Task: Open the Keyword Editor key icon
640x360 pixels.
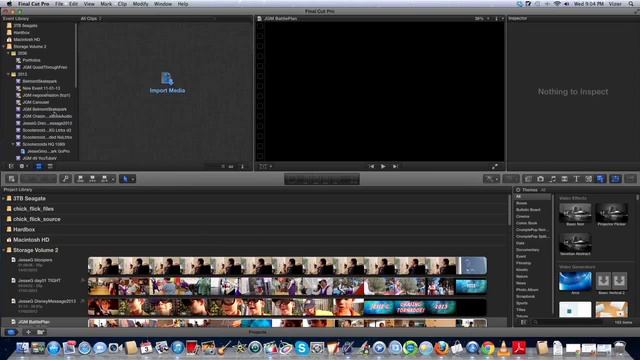Action: tap(65, 179)
